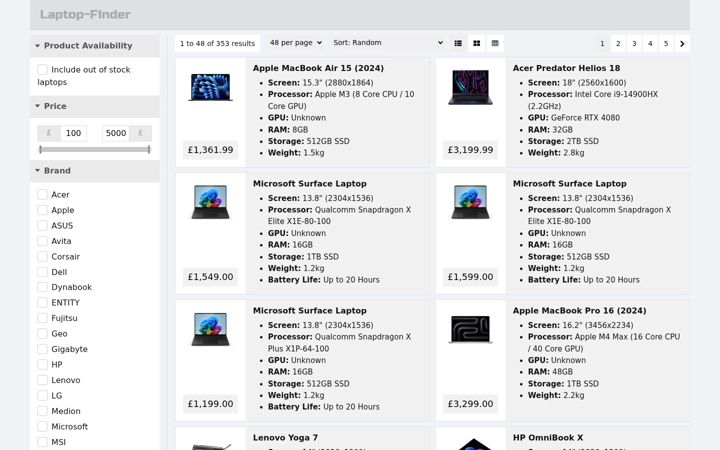Tick the Avita brand checkbox
This screenshot has height=450, width=720.
(42, 241)
